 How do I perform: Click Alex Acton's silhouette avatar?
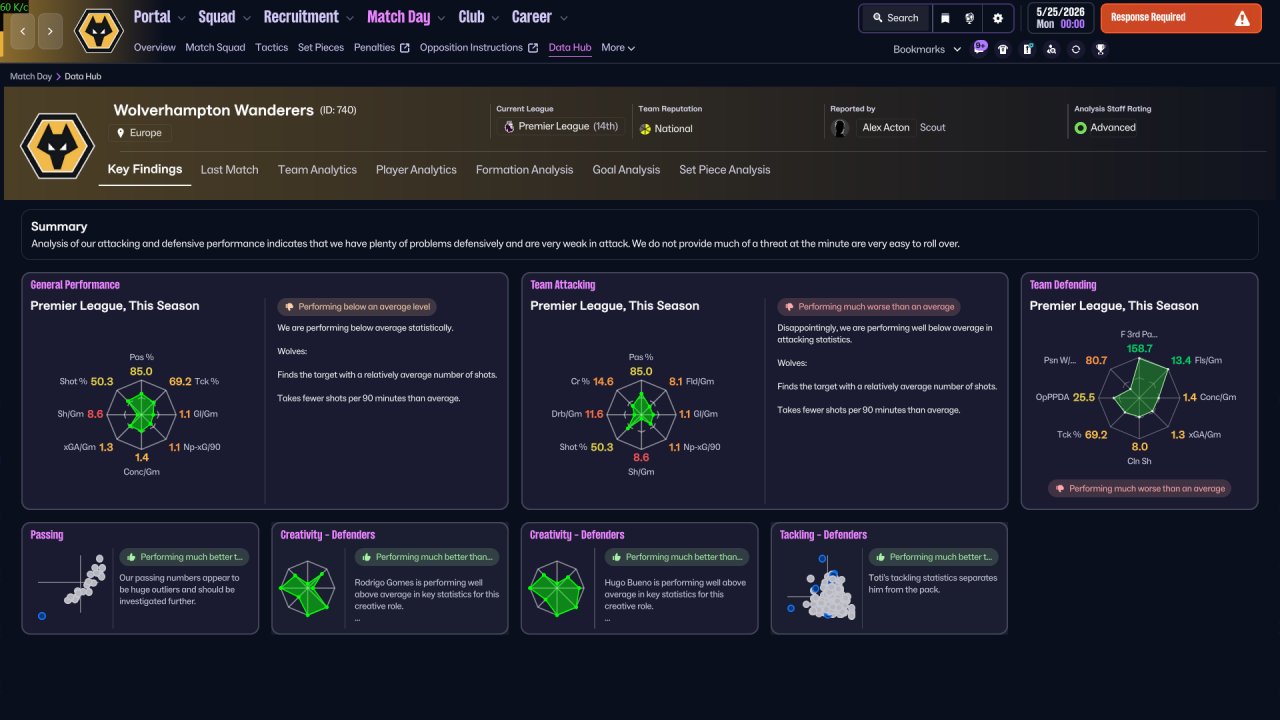841,128
